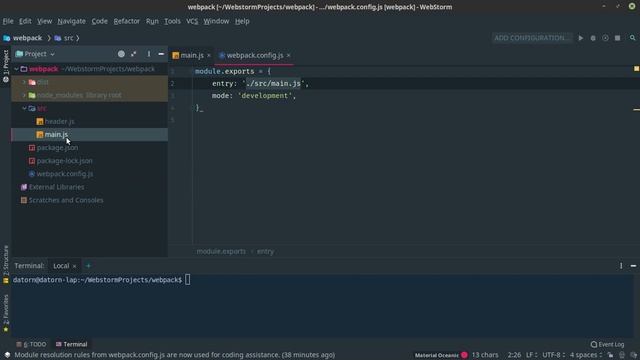Open the Run menu
Screen dimensions: 640x360
click(x=152, y=21)
